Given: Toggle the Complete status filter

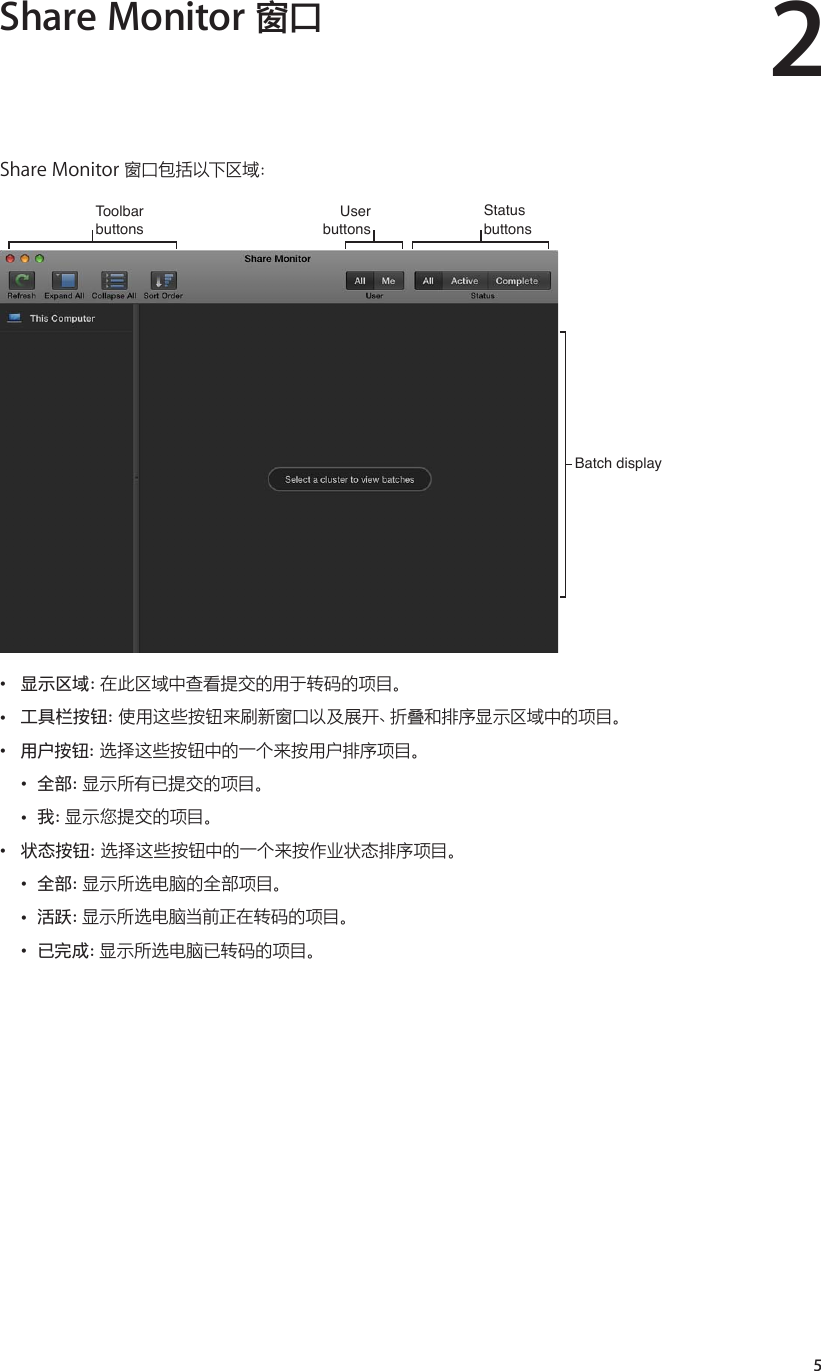Looking at the screenshot, I should click(x=517, y=280).
